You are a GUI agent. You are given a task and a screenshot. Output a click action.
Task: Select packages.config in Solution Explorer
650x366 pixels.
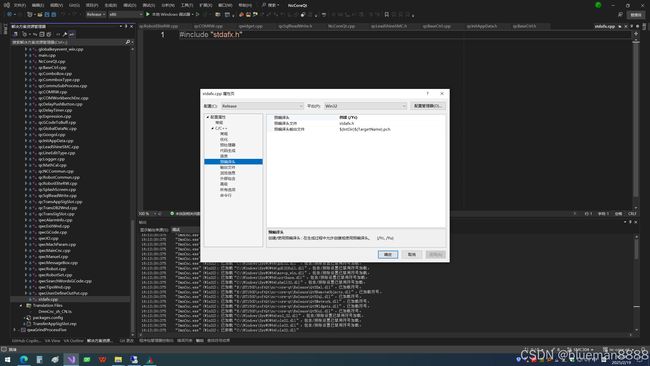[48, 318]
